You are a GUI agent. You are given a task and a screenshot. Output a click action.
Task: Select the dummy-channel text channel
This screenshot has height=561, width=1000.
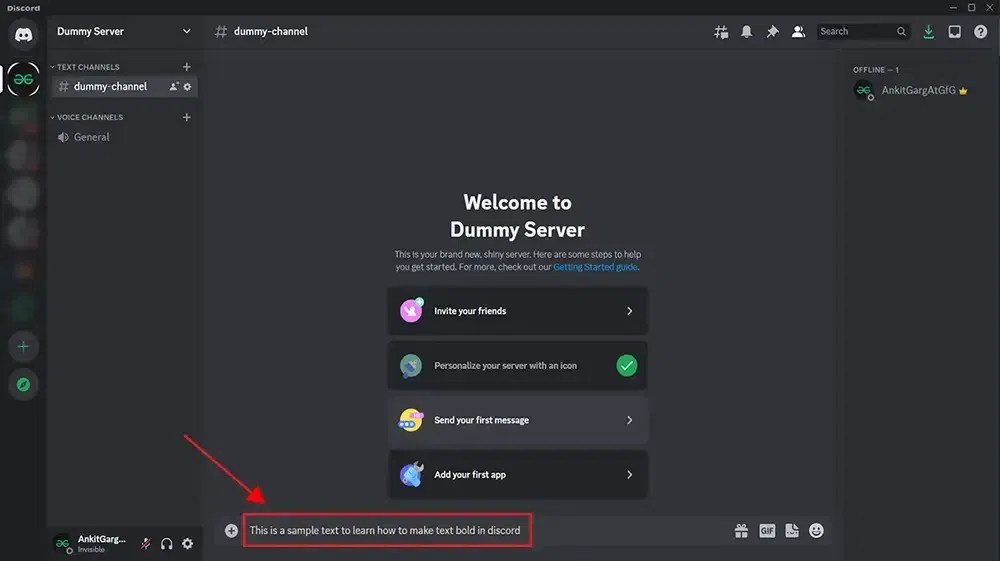click(x=124, y=87)
